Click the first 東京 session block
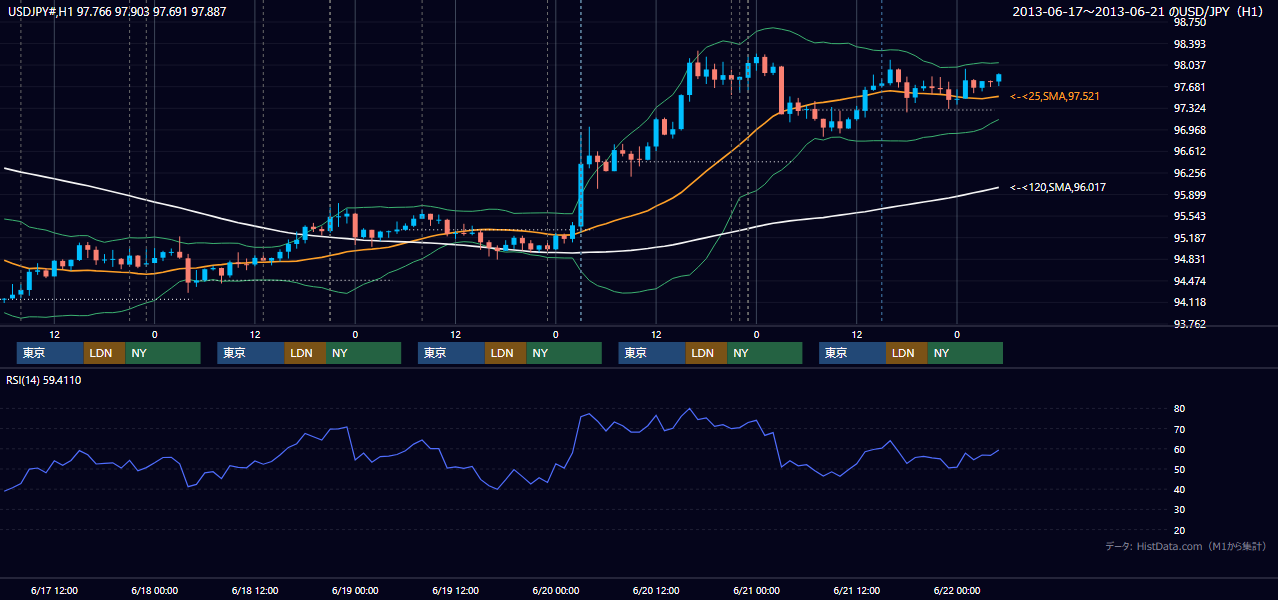The width and height of the screenshot is (1278, 600). pyautogui.click(x=50, y=353)
